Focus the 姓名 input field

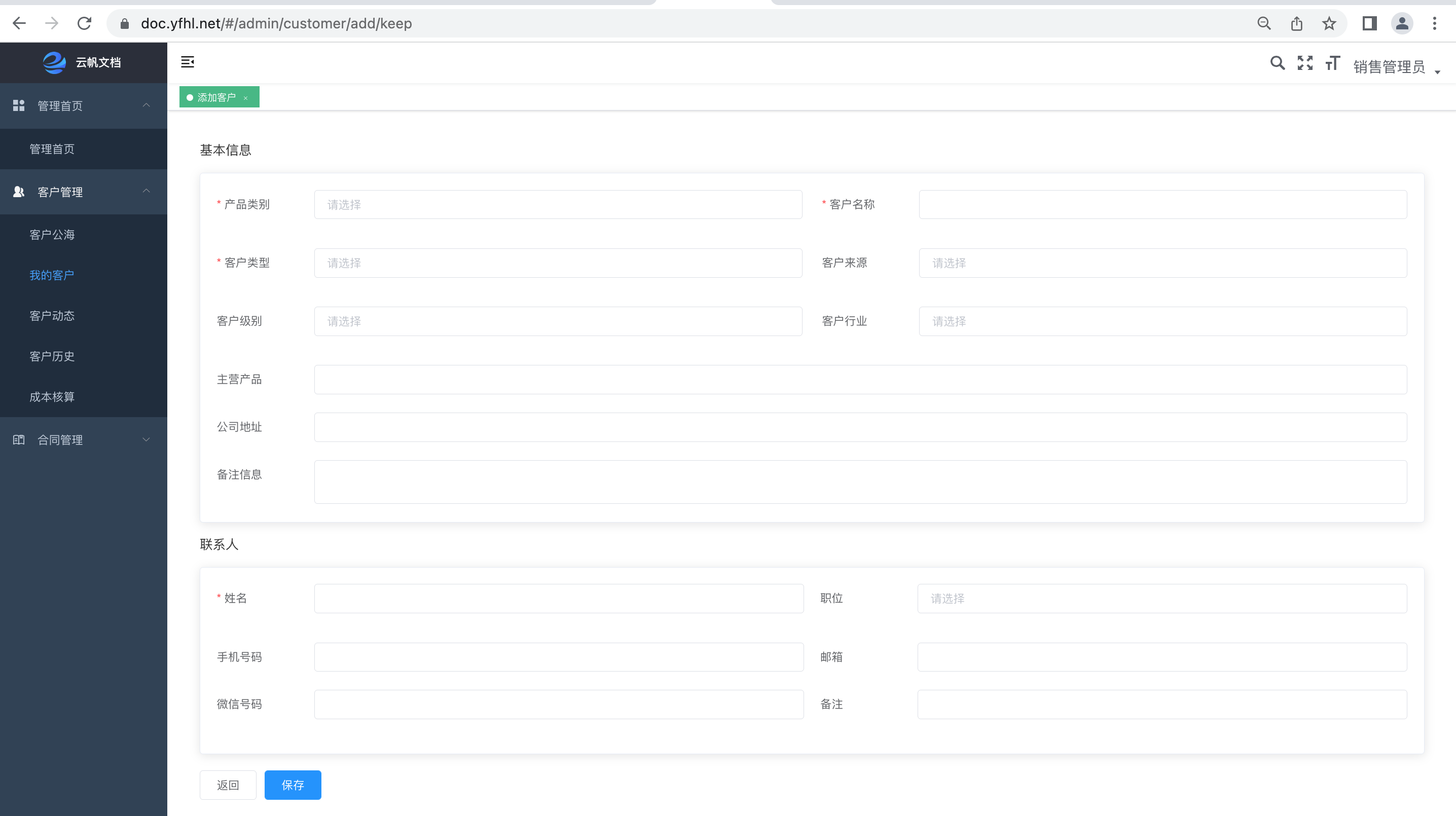[x=559, y=599]
